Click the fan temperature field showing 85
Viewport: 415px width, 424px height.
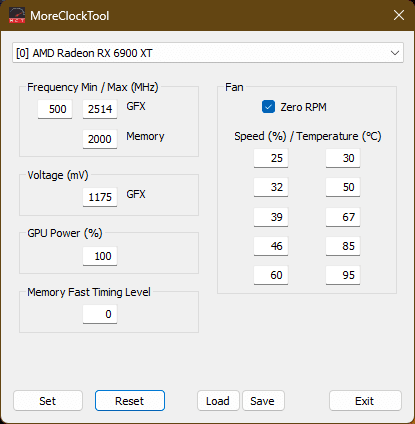coord(343,246)
